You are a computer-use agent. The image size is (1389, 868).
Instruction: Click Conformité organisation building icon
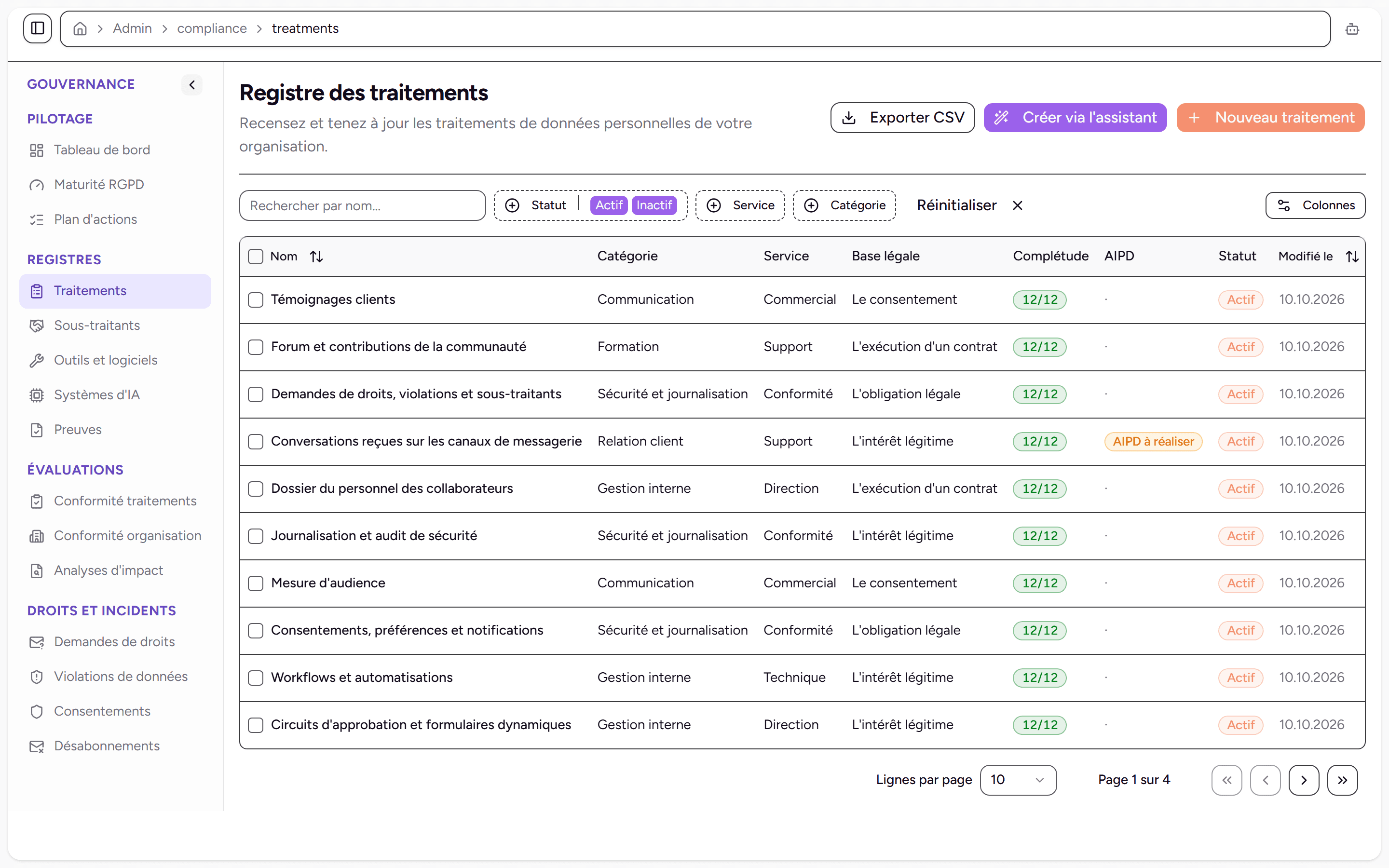coord(37,536)
